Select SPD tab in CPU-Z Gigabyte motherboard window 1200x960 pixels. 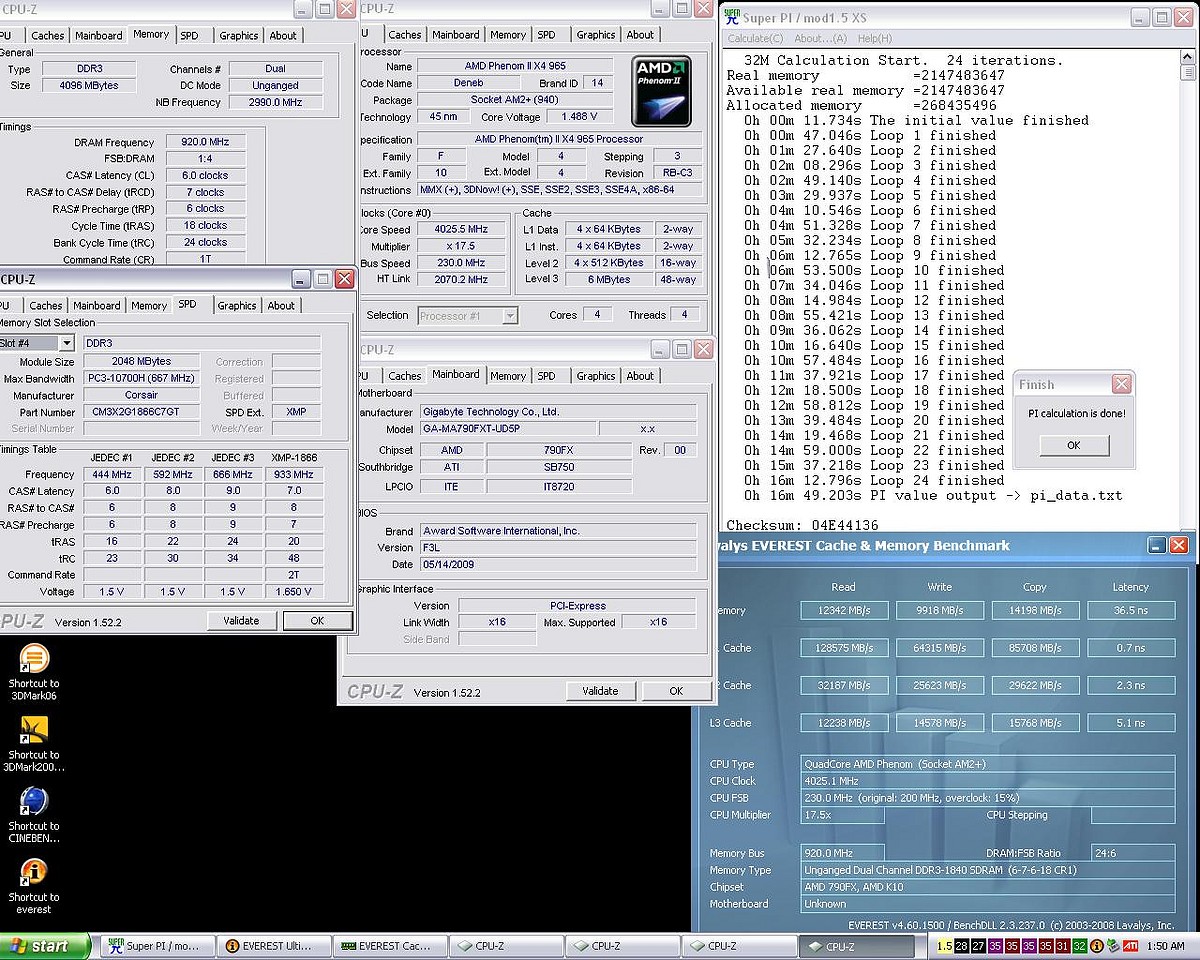[546, 376]
